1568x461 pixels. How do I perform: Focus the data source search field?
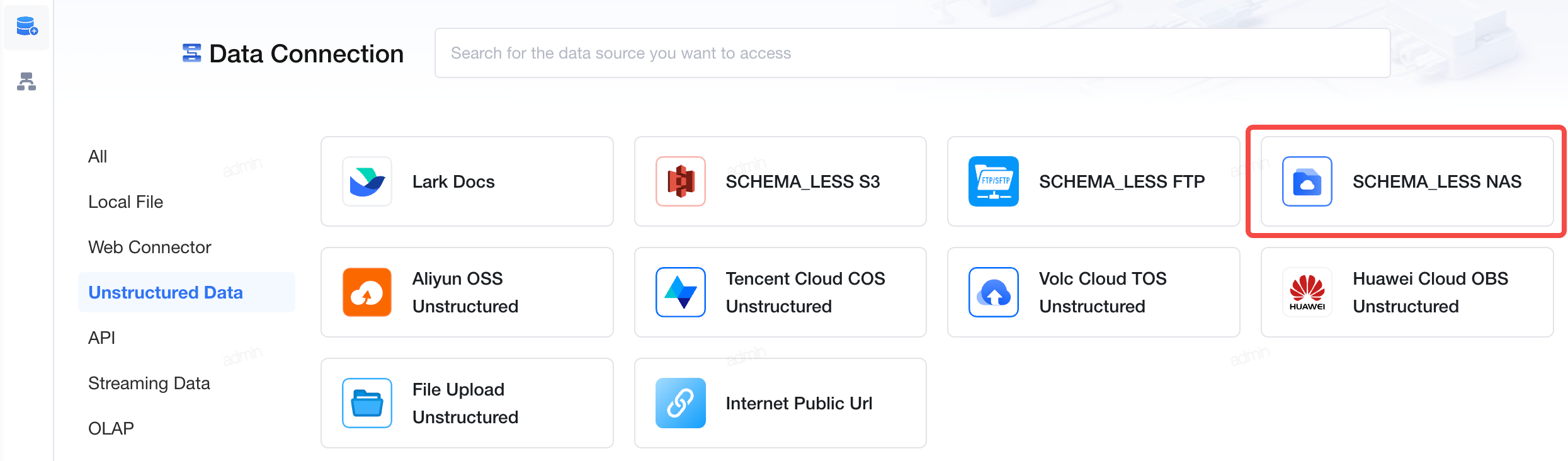[x=912, y=53]
